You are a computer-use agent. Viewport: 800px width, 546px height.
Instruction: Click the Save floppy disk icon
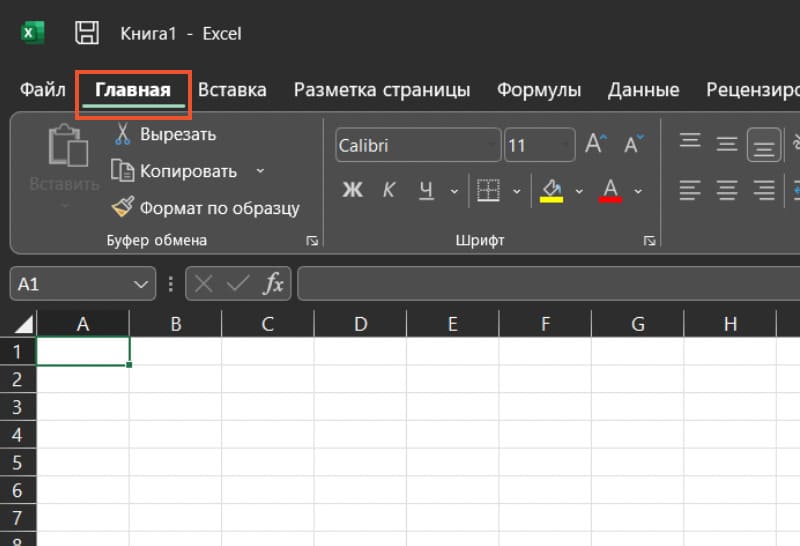pyautogui.click(x=88, y=33)
